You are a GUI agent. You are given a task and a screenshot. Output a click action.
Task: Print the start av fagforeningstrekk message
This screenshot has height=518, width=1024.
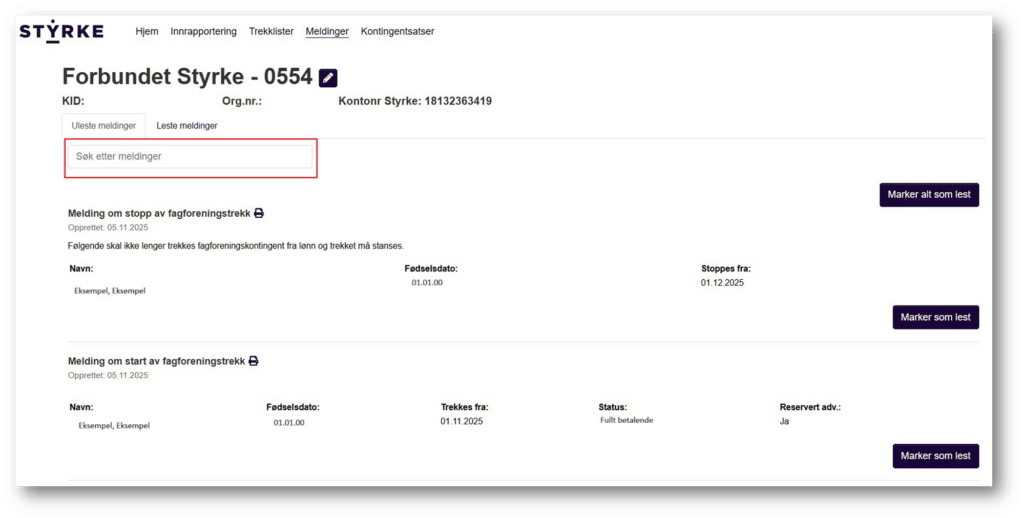click(x=254, y=360)
